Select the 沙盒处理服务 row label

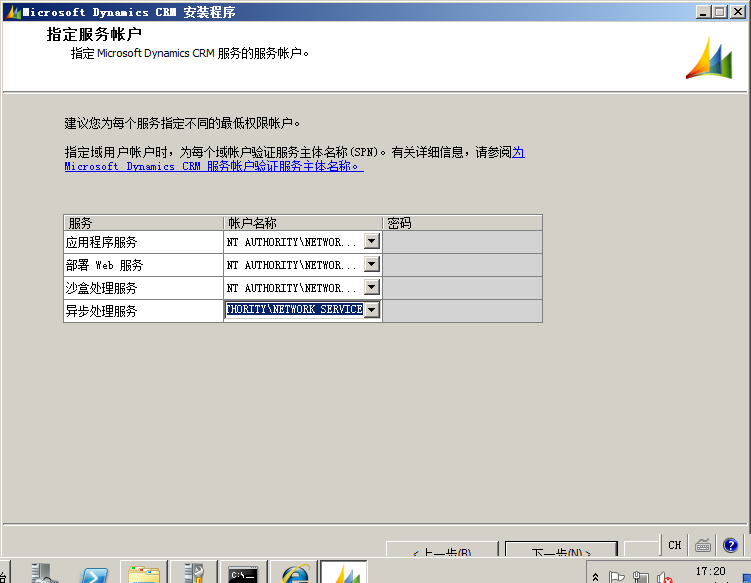pyautogui.click(x=102, y=288)
